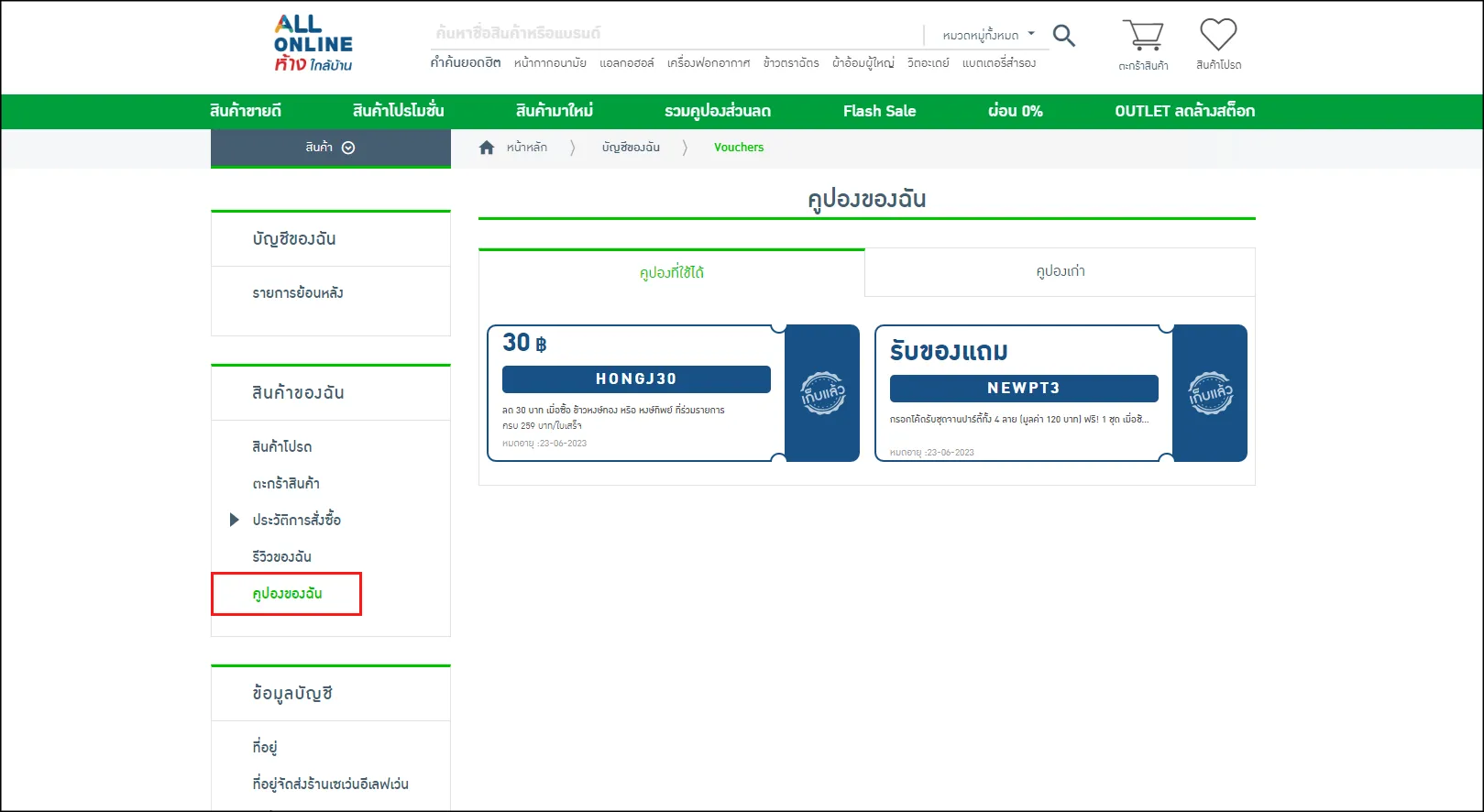Open the heart wishlist icon
The height and width of the screenshot is (812, 1484).
[x=1218, y=36]
